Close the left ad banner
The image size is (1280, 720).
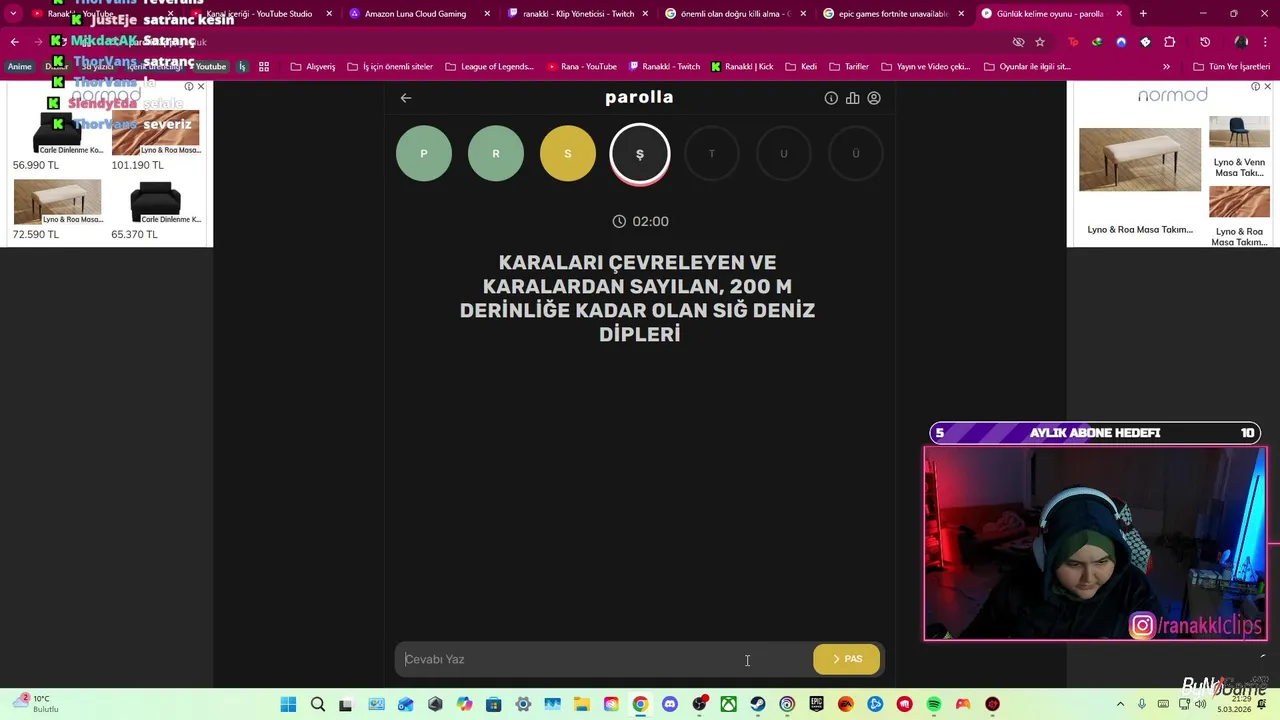pyautogui.click(x=201, y=87)
